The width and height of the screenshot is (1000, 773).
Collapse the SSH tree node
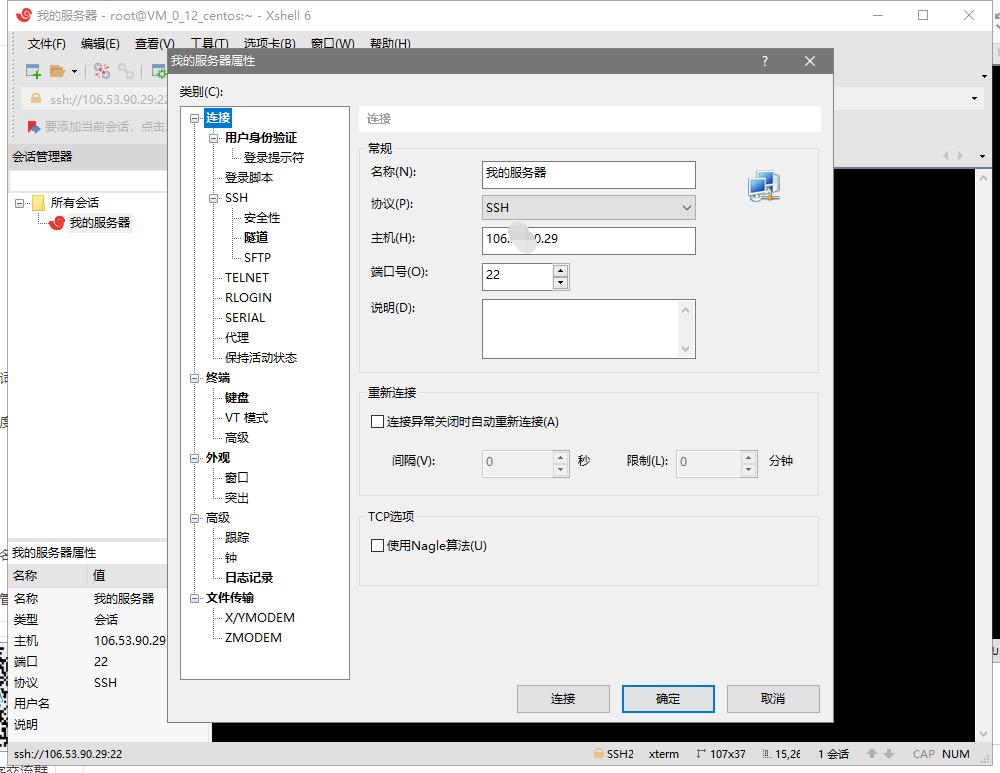pos(214,198)
